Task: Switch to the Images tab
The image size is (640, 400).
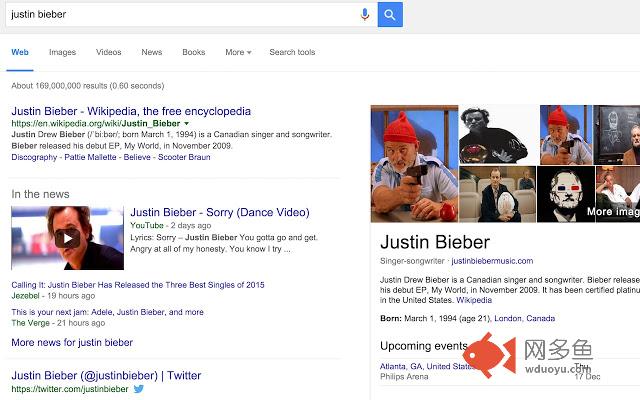Action: (62, 52)
